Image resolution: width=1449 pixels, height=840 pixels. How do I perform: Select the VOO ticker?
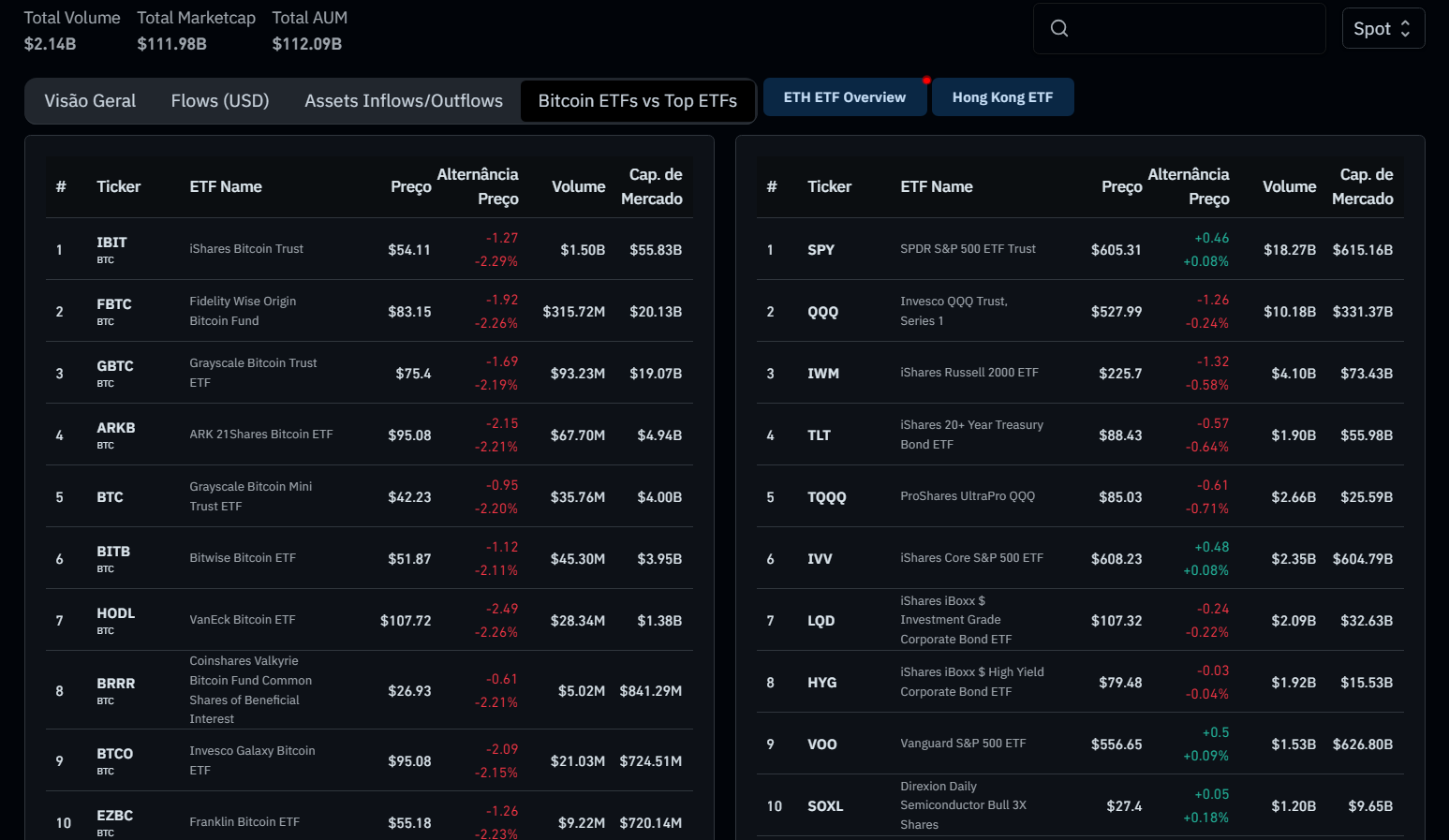pyautogui.click(x=822, y=744)
